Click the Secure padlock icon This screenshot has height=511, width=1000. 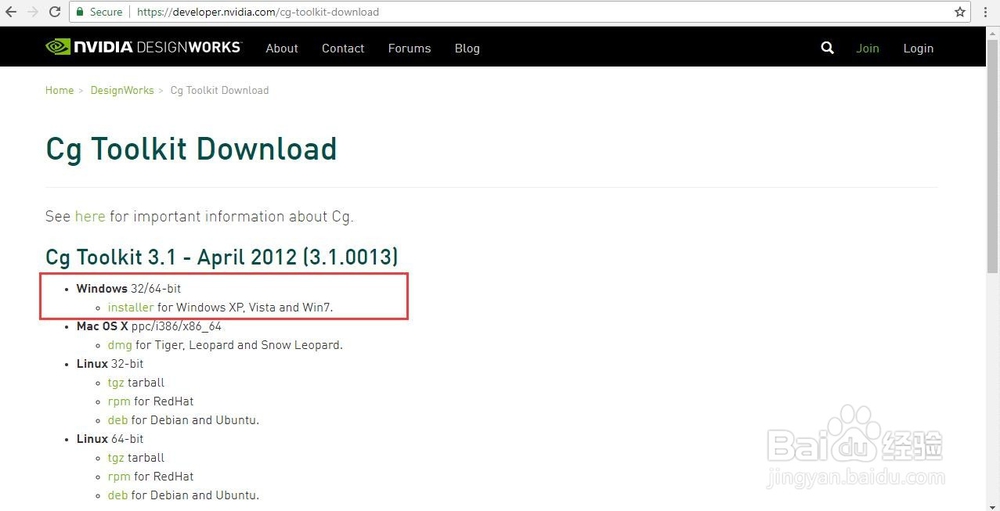pyautogui.click(x=80, y=11)
